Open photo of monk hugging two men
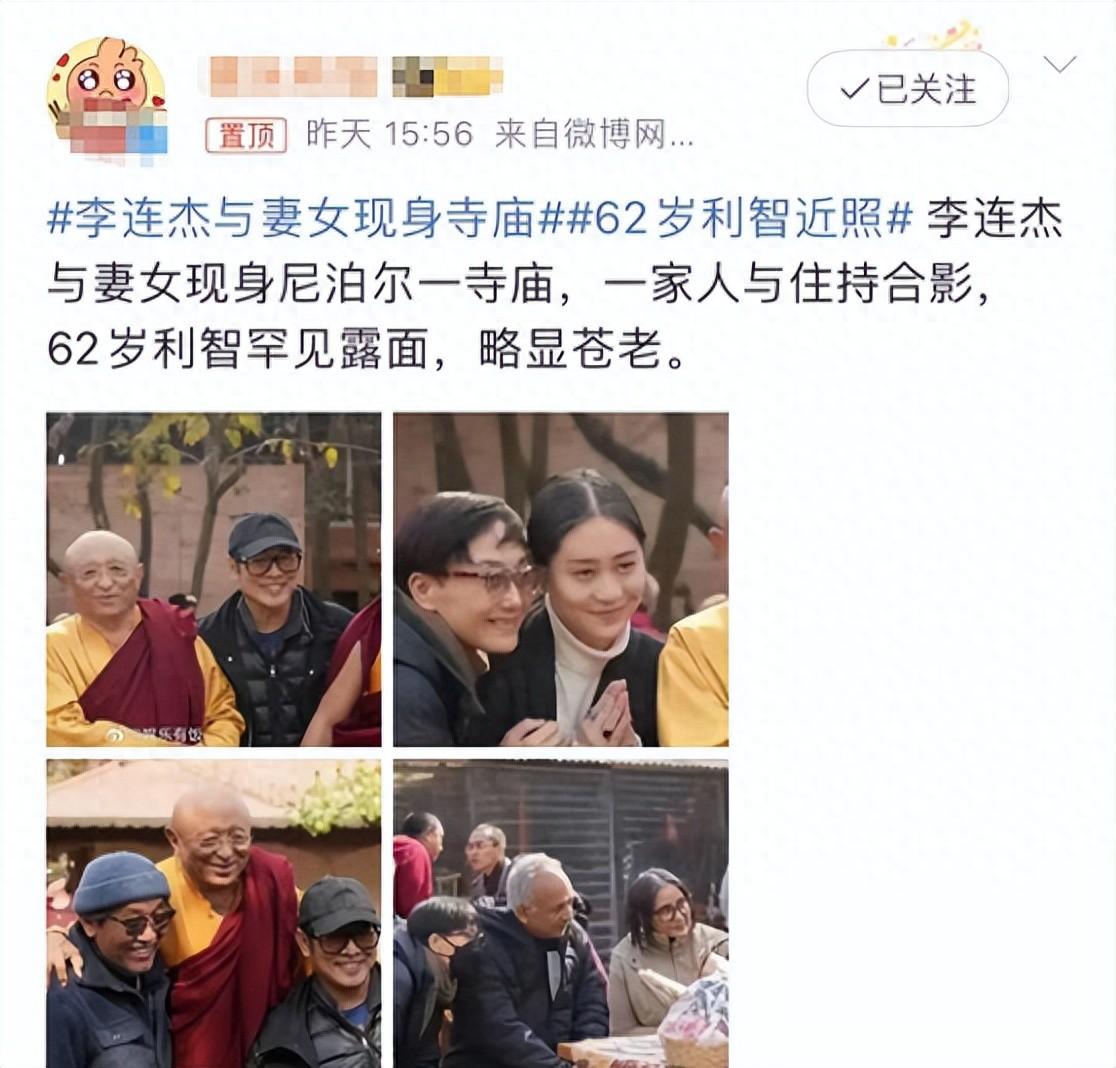Viewport: 1116px width, 1068px height. coord(214,914)
